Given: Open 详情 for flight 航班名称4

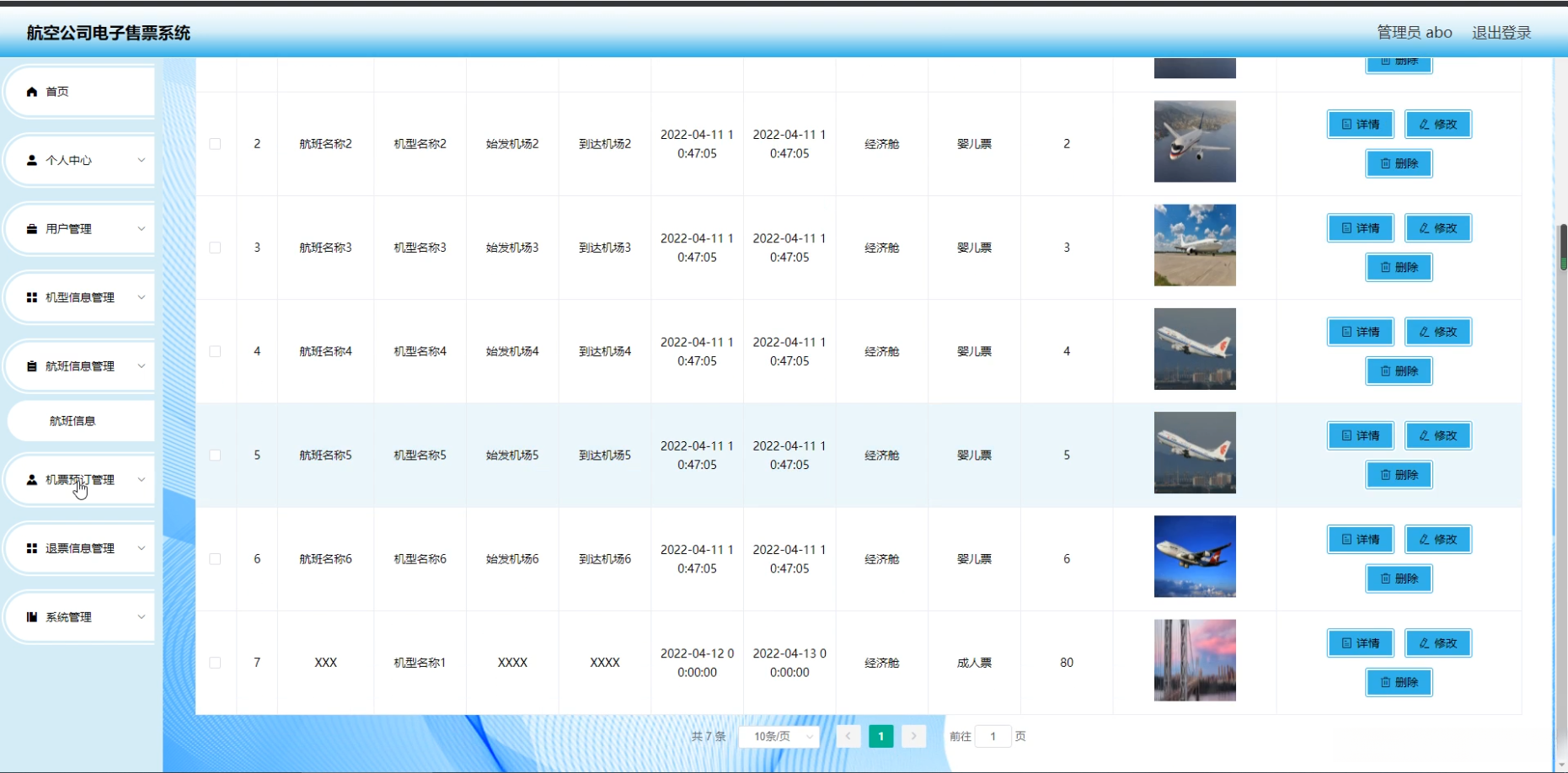Looking at the screenshot, I should (1361, 332).
